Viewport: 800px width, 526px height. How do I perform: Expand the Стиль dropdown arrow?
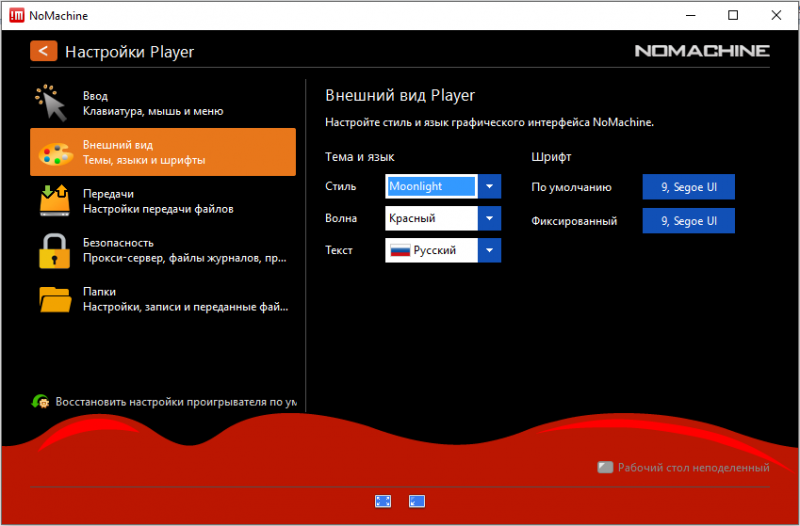(x=489, y=186)
